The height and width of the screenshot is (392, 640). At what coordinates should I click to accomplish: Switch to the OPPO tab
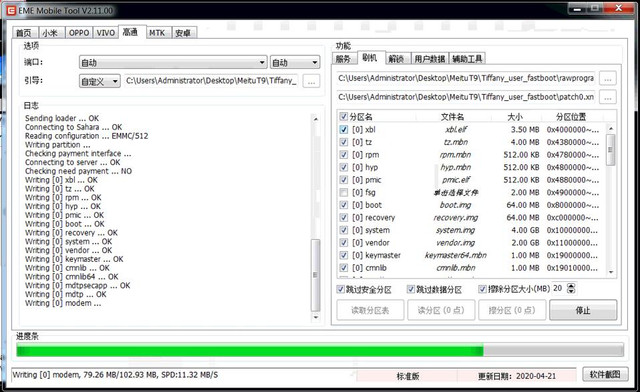pyautogui.click(x=79, y=33)
